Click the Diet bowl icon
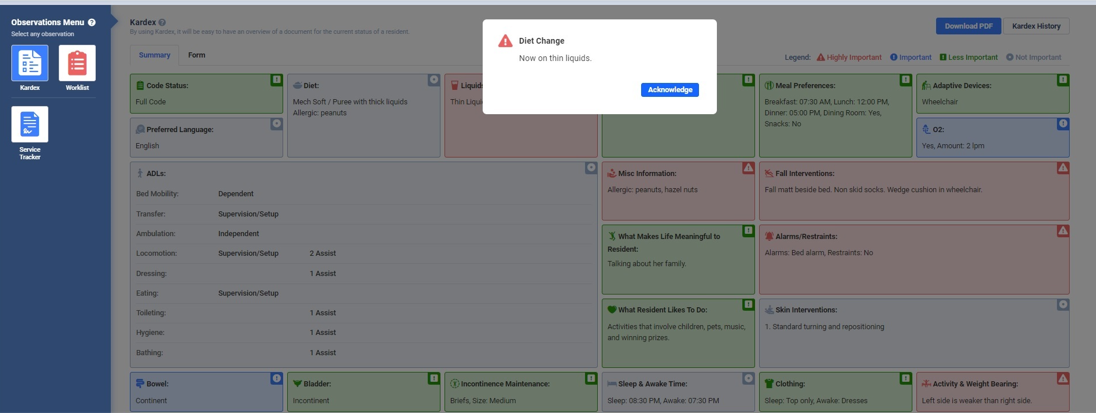 tap(297, 85)
